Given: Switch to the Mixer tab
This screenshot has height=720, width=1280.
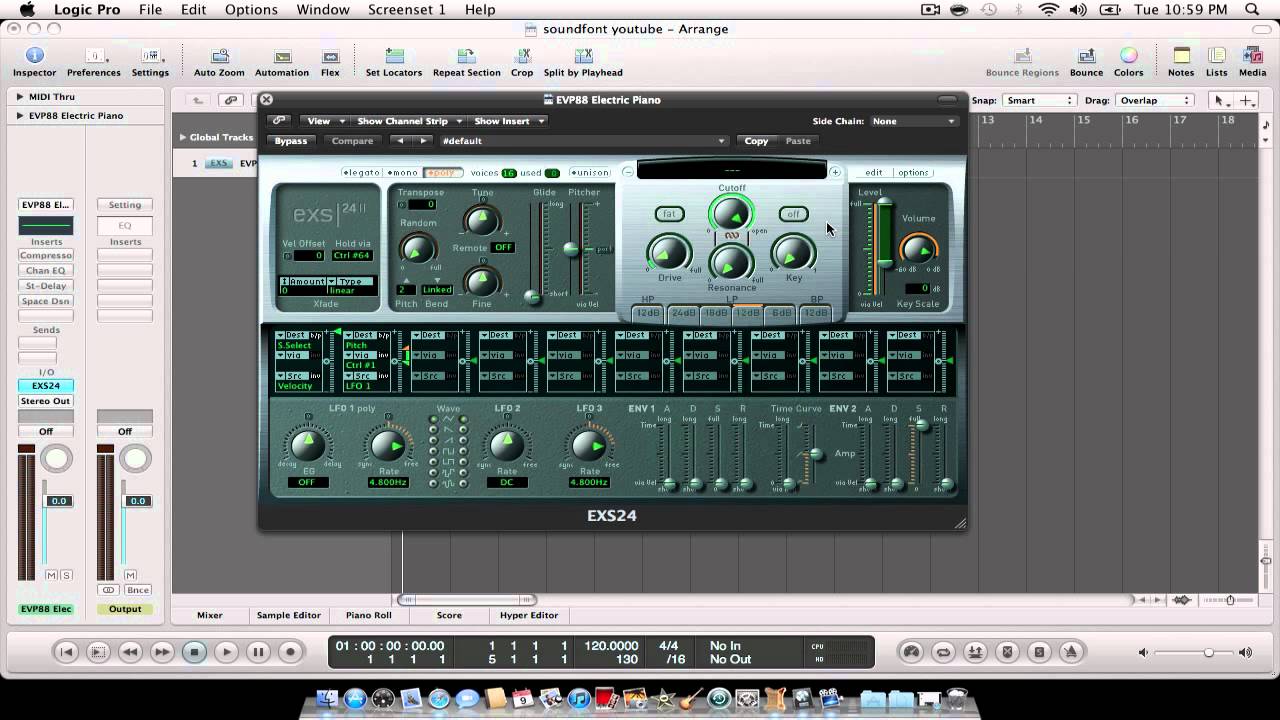Looking at the screenshot, I should pos(210,615).
